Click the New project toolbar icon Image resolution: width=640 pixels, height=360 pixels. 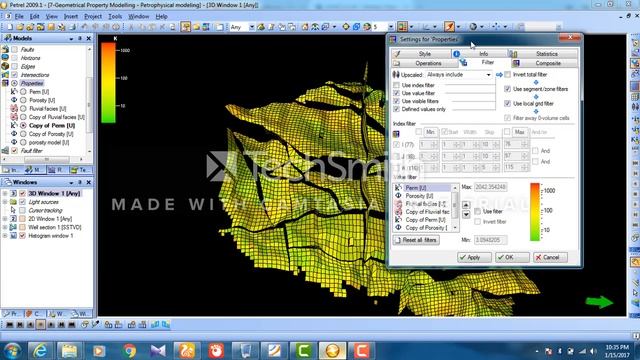pyautogui.click(x=10, y=27)
